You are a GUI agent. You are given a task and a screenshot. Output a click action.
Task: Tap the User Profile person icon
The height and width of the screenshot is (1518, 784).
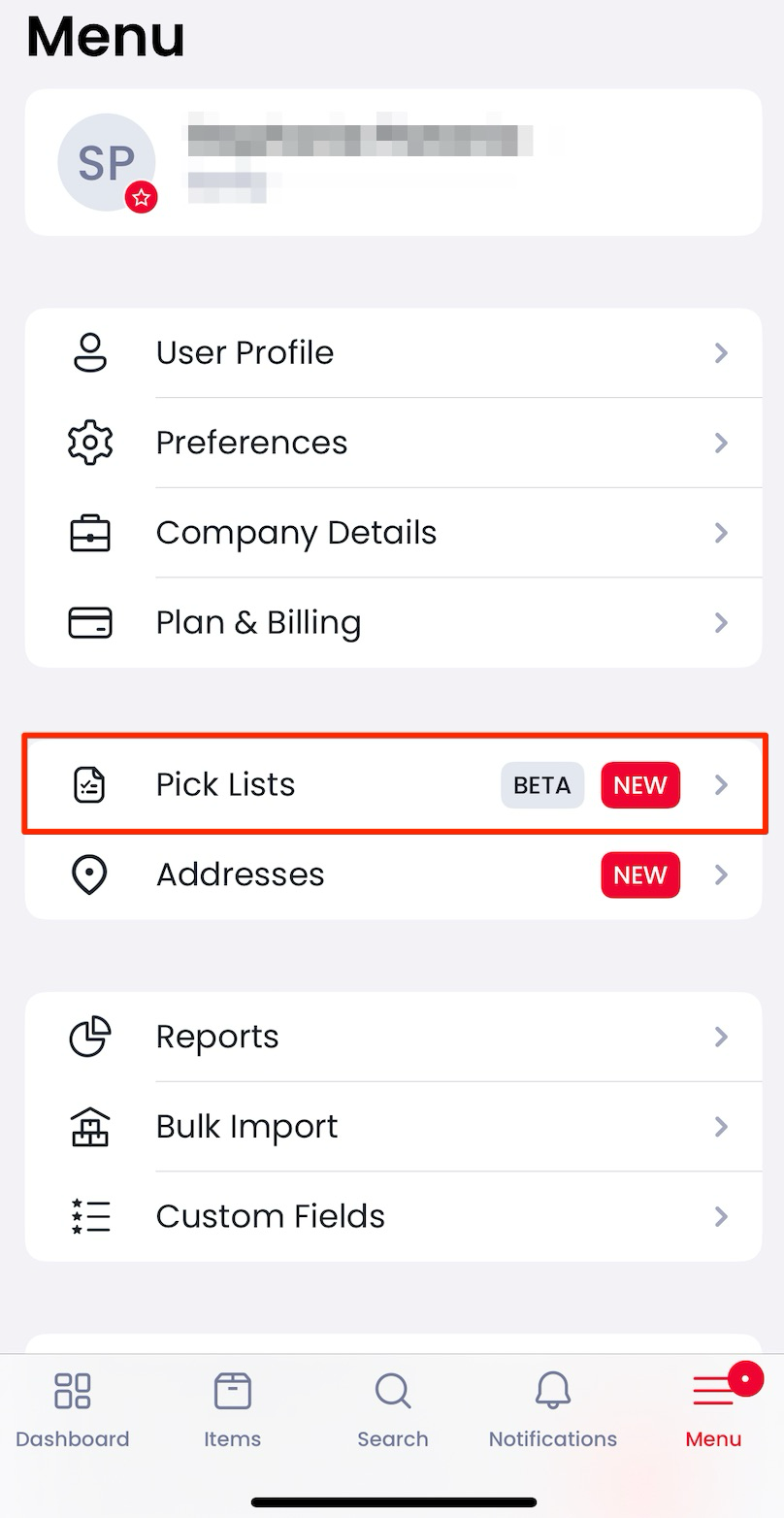coord(90,352)
